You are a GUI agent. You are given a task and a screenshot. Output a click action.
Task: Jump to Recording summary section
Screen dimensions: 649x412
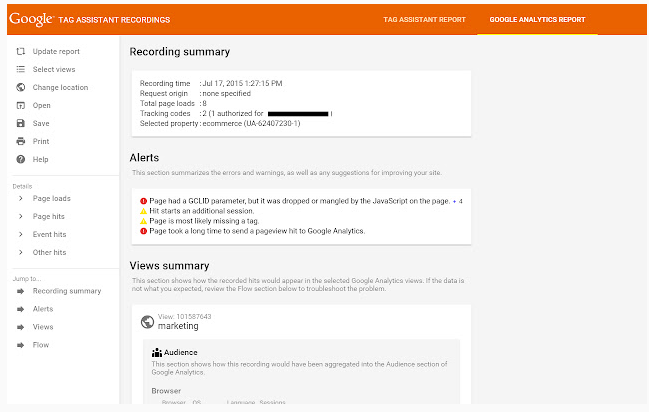tap(67, 291)
